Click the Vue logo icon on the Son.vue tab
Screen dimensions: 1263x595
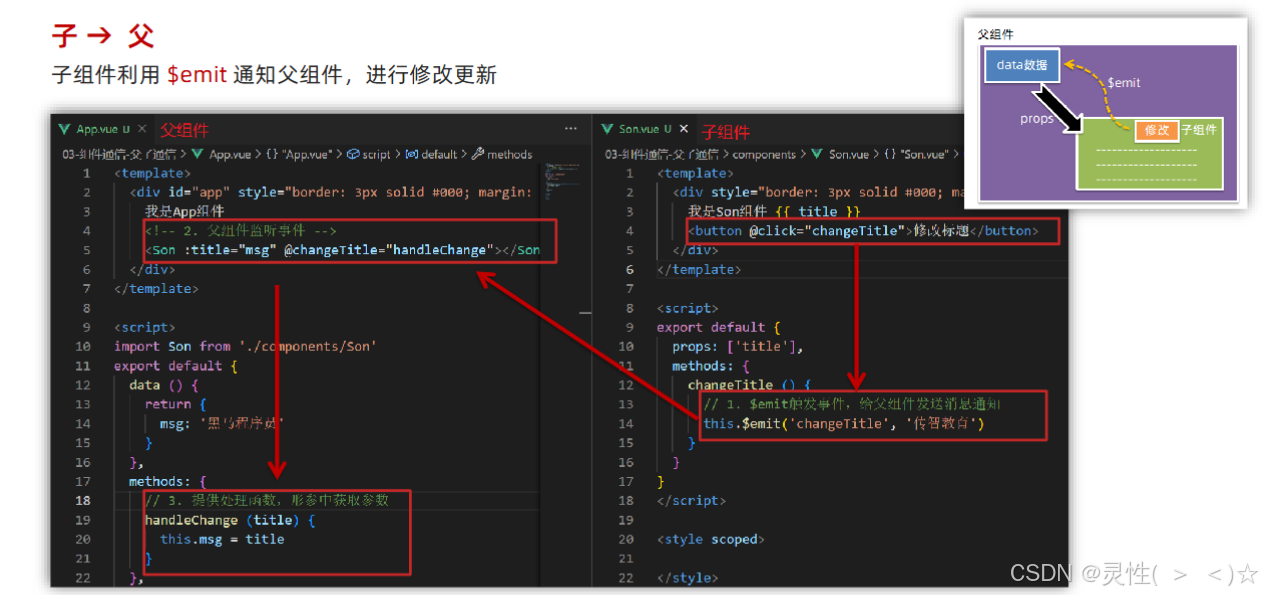pyautogui.click(x=607, y=130)
